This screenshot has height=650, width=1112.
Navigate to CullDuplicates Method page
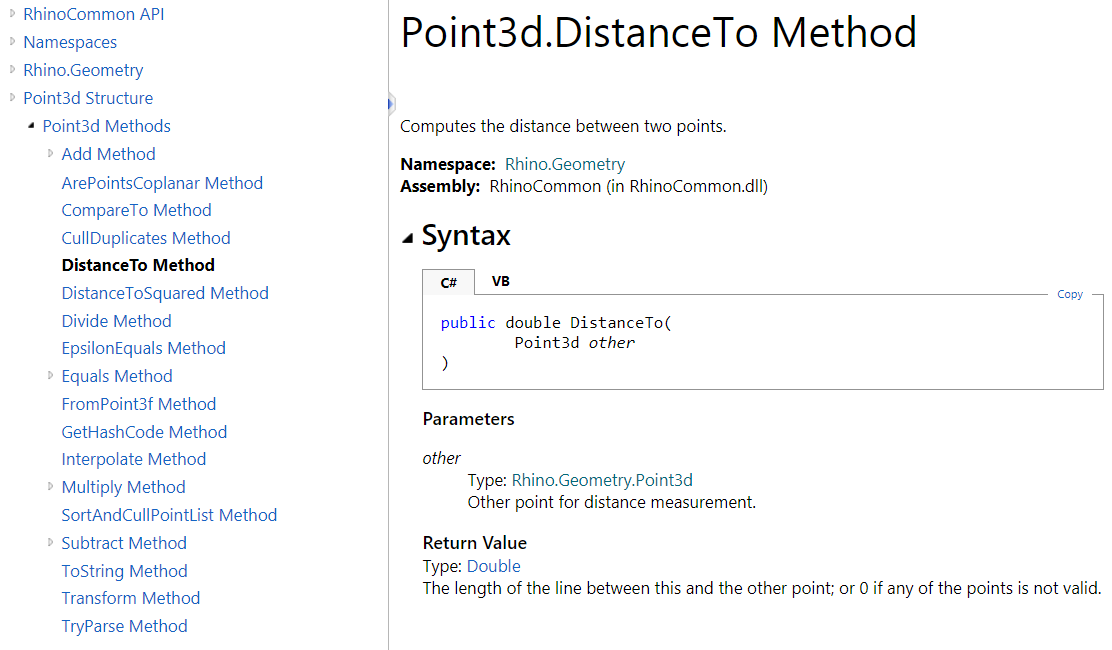(x=146, y=238)
